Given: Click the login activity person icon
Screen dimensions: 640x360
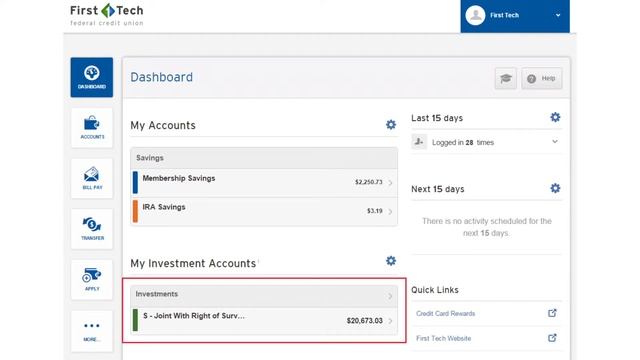Looking at the screenshot, I should tap(419, 142).
